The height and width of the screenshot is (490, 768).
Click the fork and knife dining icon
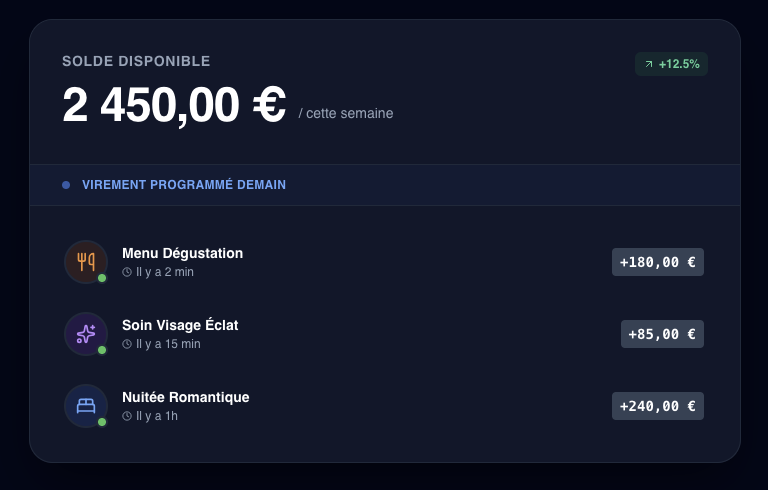click(86, 262)
